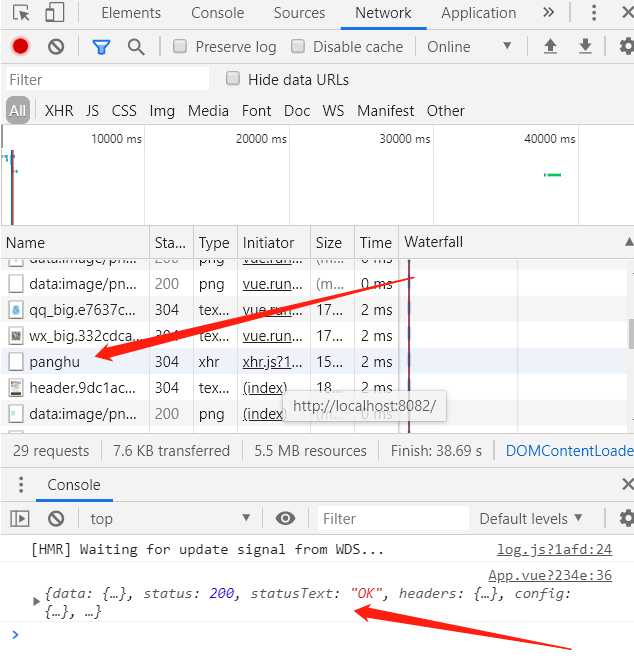
Task: Open the log.js?1afd:24 source link
Action: (554, 549)
